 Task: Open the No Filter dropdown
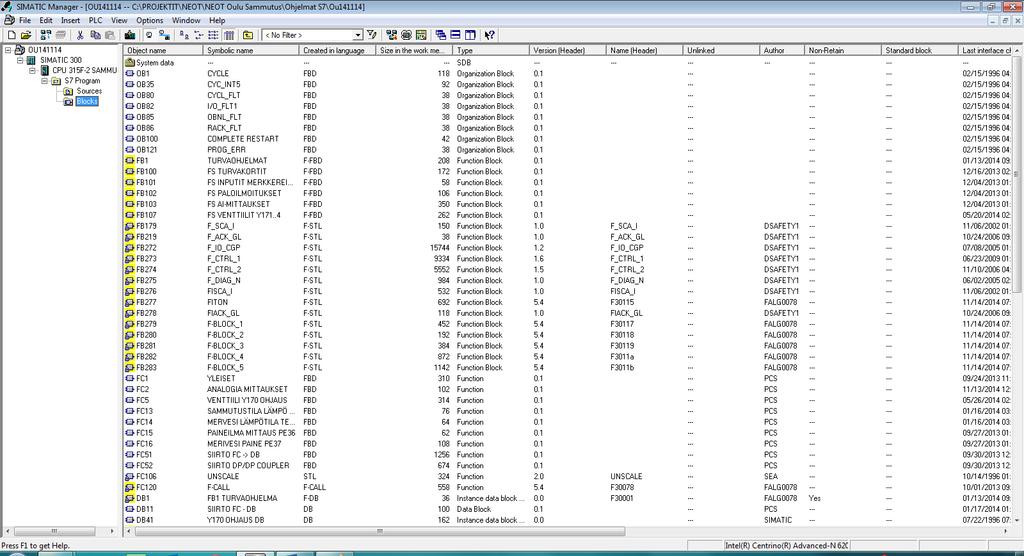click(x=358, y=35)
